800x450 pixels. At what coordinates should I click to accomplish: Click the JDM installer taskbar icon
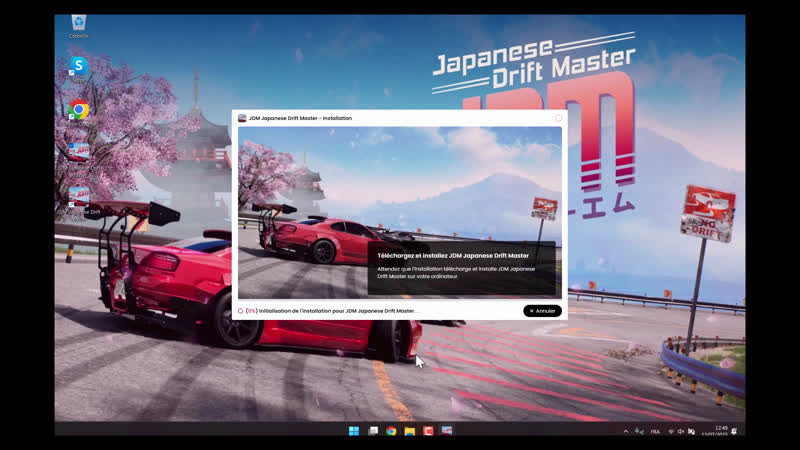[x=446, y=431]
